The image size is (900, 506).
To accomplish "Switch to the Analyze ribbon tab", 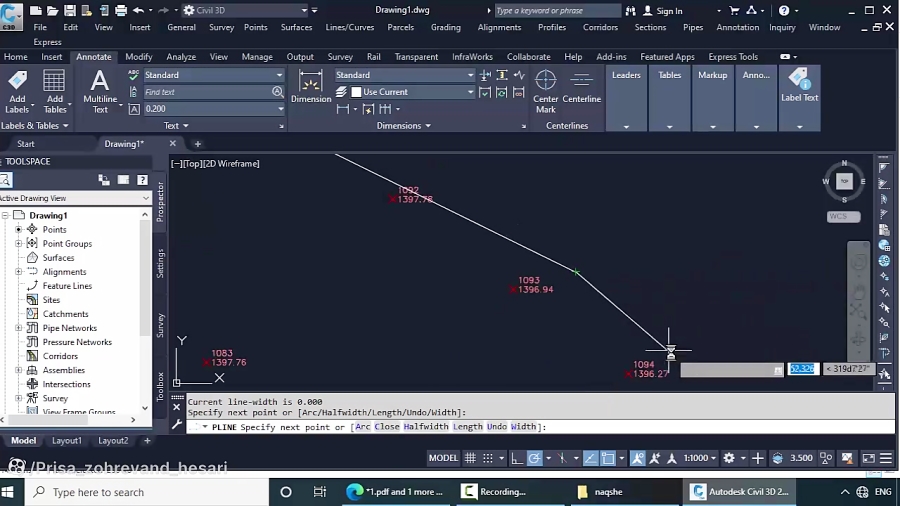I will 181,57.
